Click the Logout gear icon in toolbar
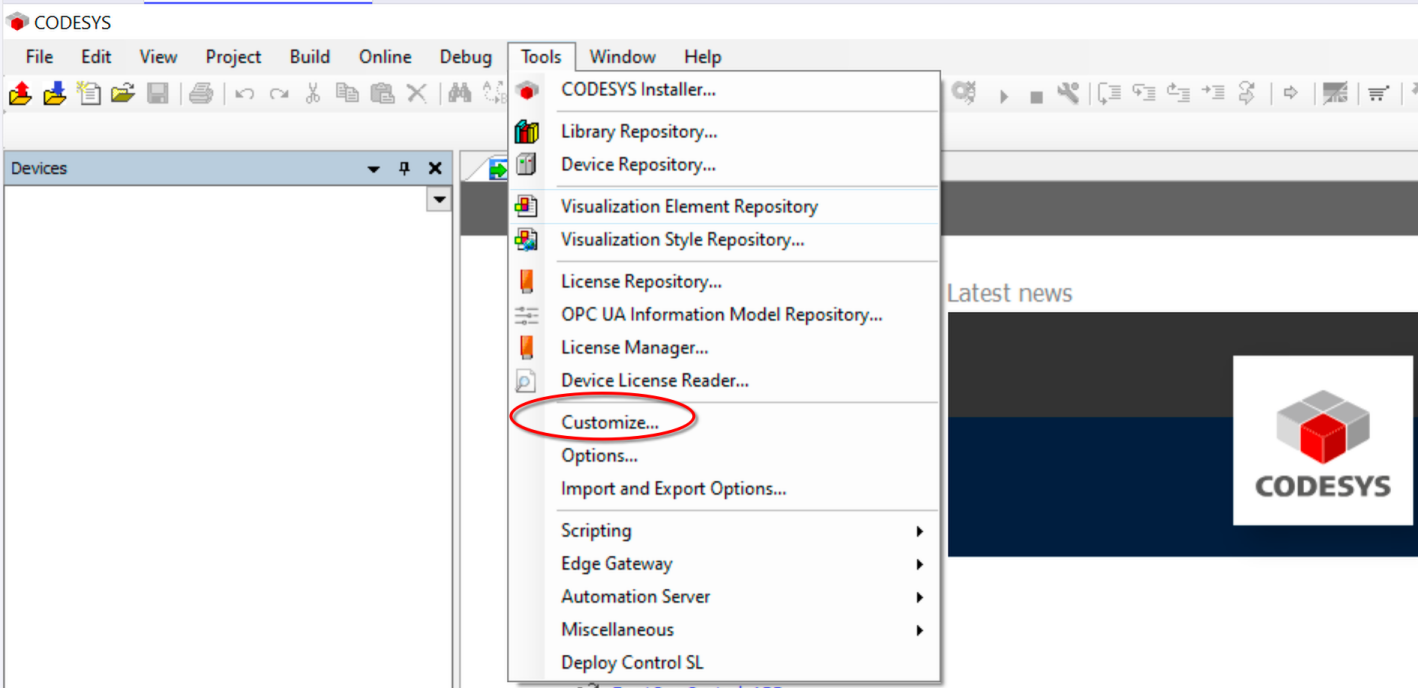Viewport: 1418px width, 688px height. coord(964,93)
